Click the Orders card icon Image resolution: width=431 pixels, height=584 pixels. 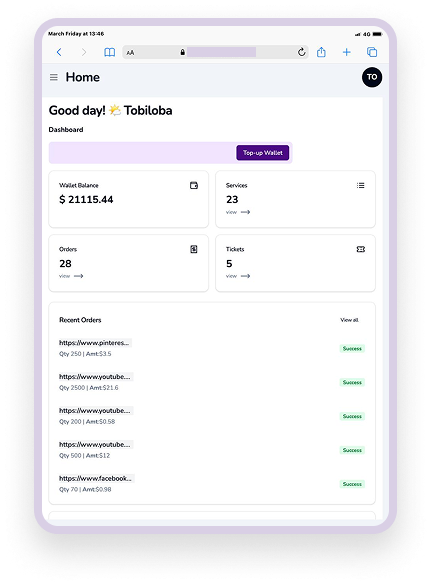[x=194, y=249]
